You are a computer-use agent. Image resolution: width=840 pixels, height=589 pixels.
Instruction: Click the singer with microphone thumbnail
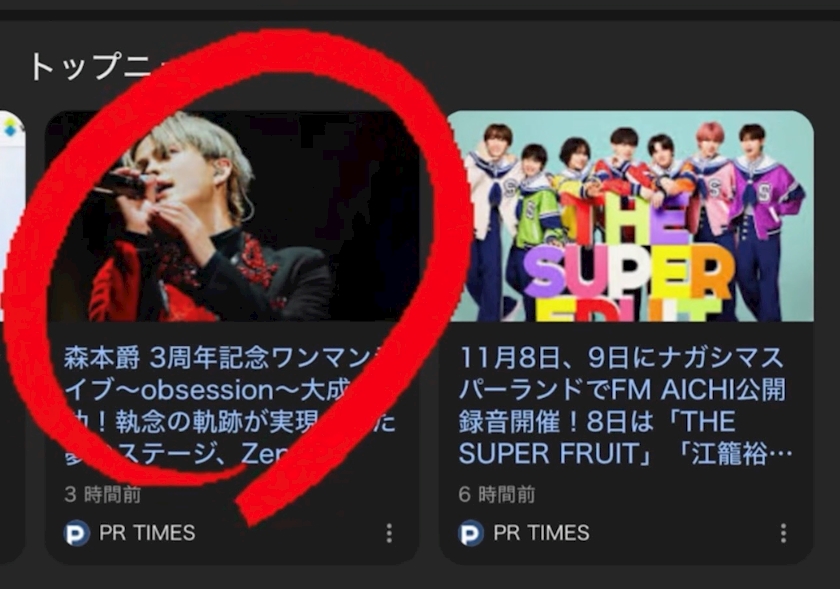point(232,216)
